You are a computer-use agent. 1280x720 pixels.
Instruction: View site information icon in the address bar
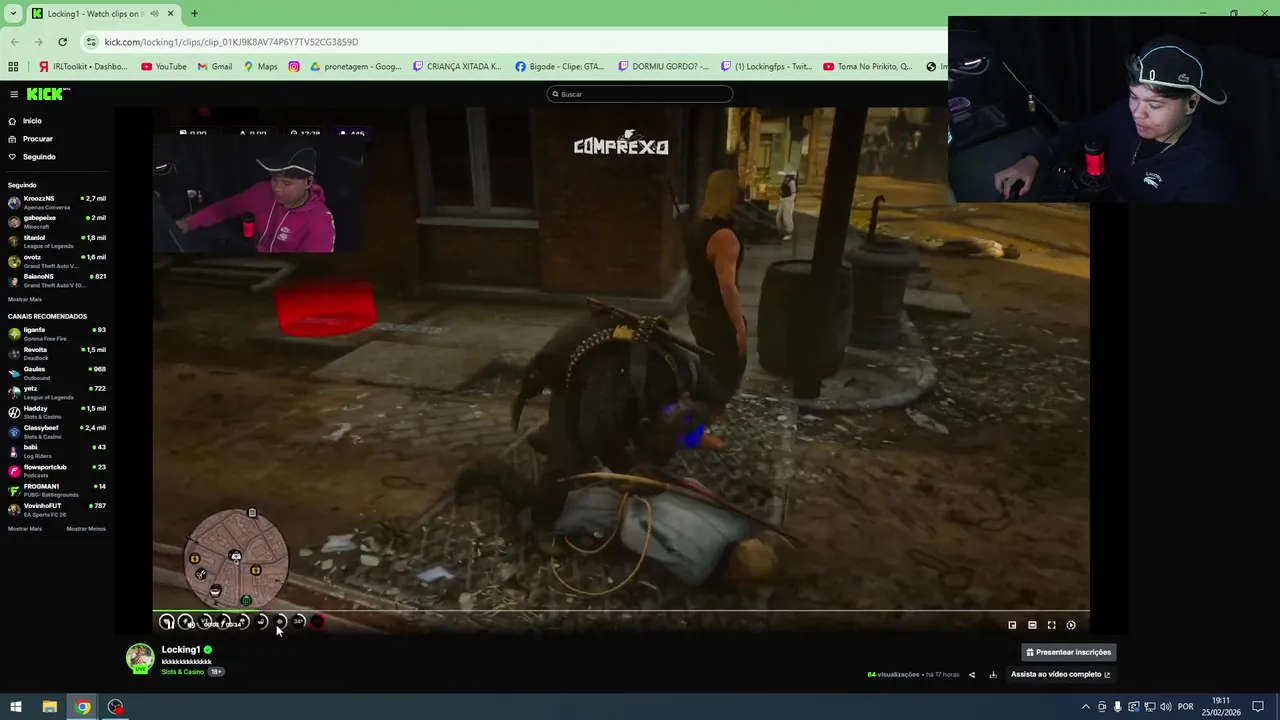[92, 42]
